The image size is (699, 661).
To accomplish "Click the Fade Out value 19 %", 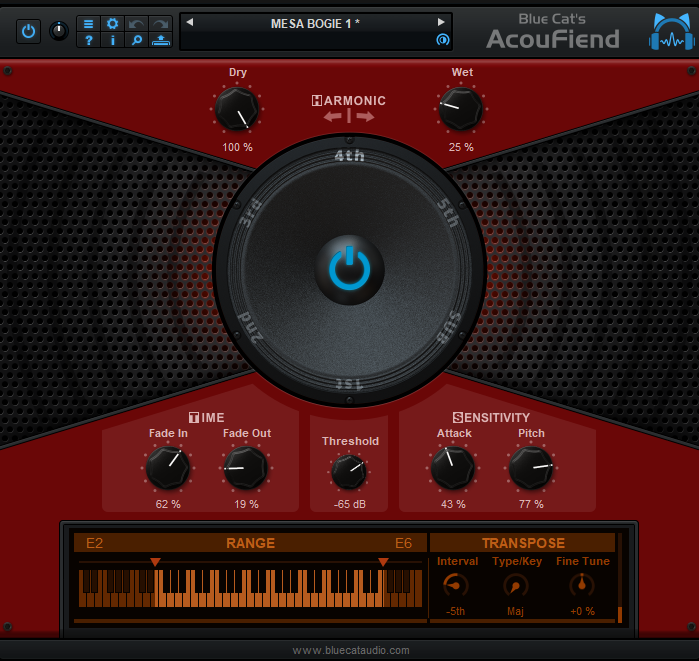I will pyautogui.click(x=247, y=504).
